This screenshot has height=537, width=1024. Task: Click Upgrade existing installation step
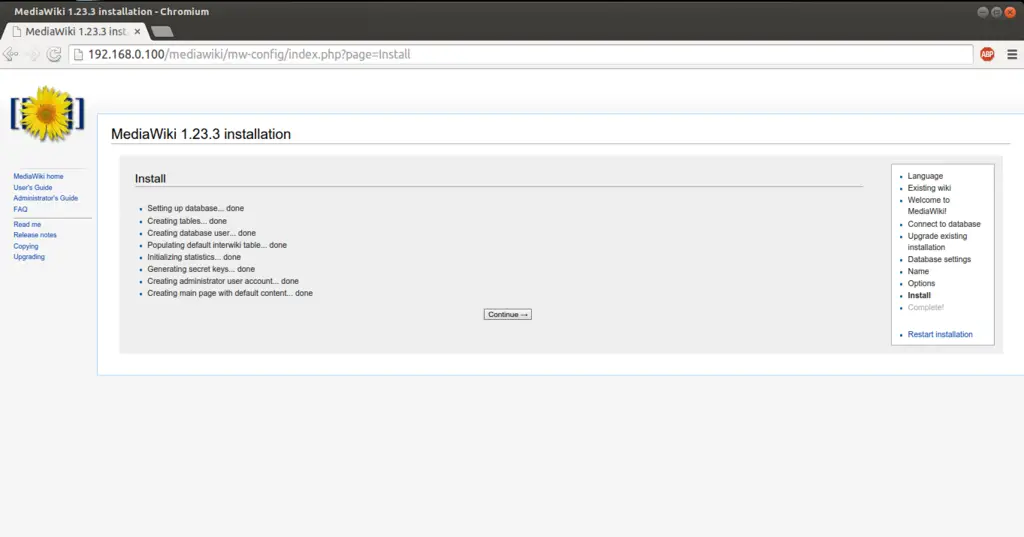[x=937, y=242]
